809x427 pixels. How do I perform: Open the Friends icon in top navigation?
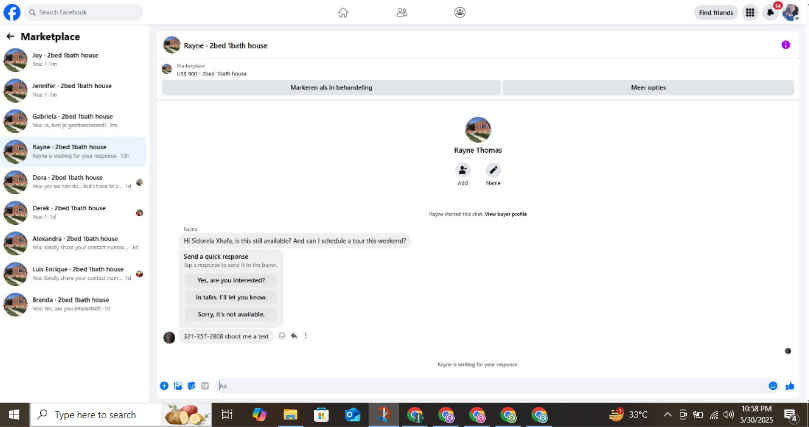[x=401, y=12]
